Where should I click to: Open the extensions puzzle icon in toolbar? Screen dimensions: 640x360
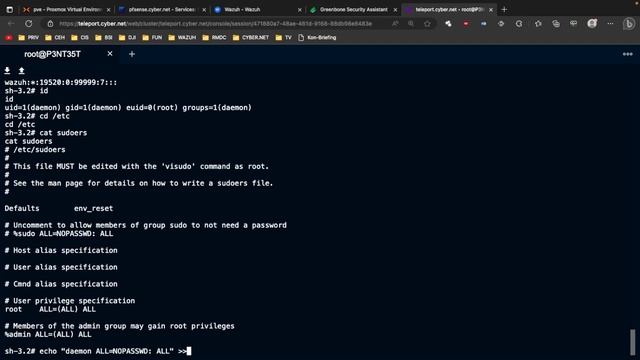coord(448,24)
